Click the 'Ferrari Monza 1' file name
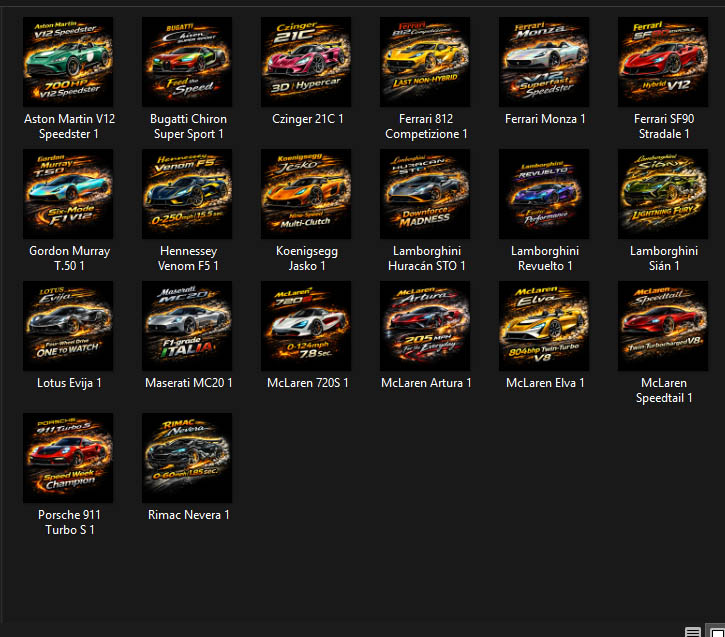Screen dimensions: 725x637 [x=545, y=119]
